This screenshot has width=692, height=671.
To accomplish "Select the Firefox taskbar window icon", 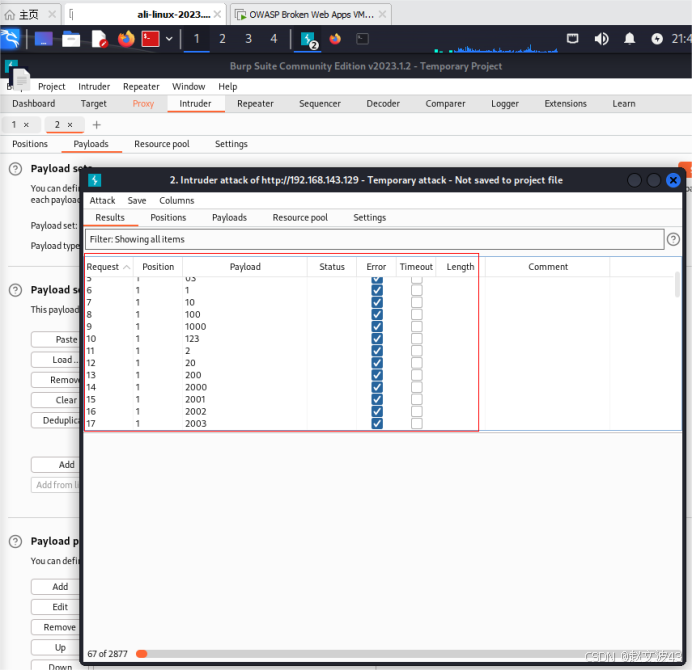I will [x=335, y=39].
